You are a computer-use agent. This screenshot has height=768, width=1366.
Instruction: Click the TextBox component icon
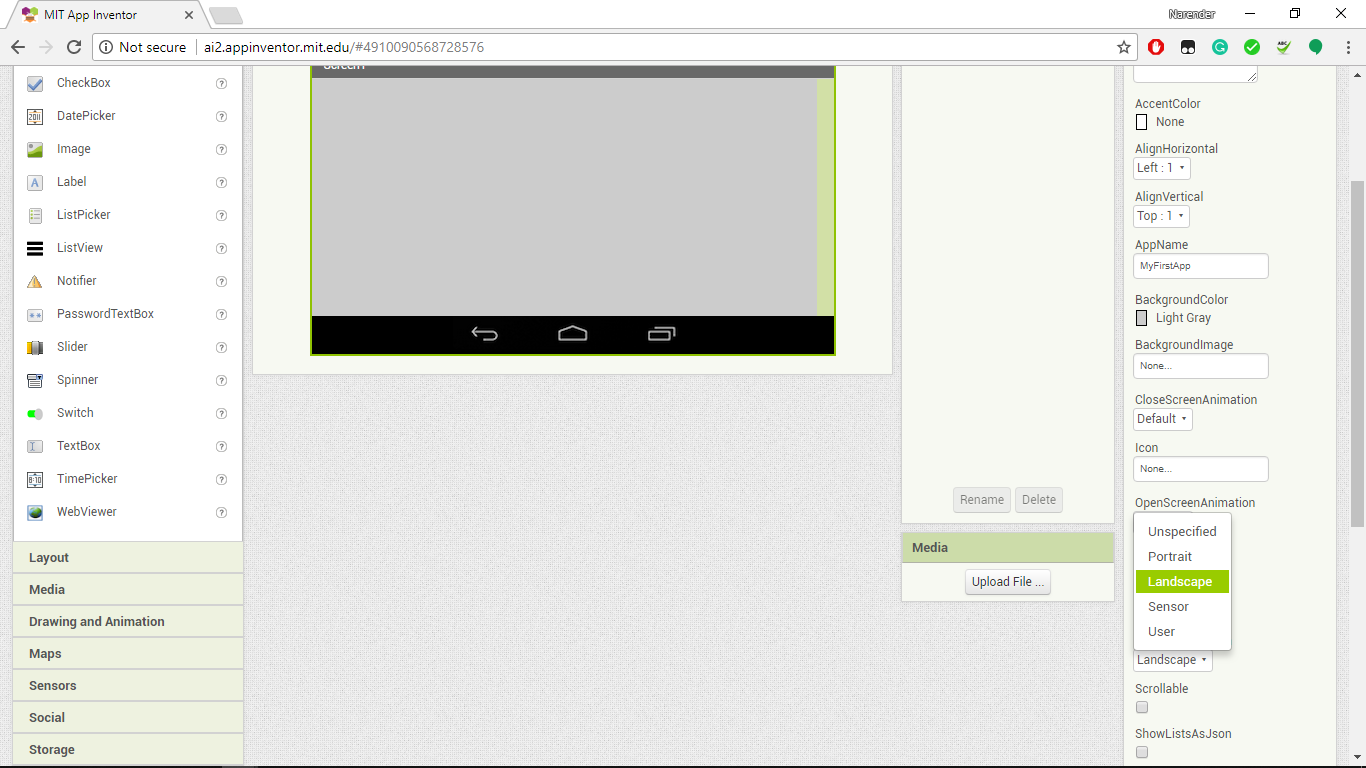(x=35, y=447)
